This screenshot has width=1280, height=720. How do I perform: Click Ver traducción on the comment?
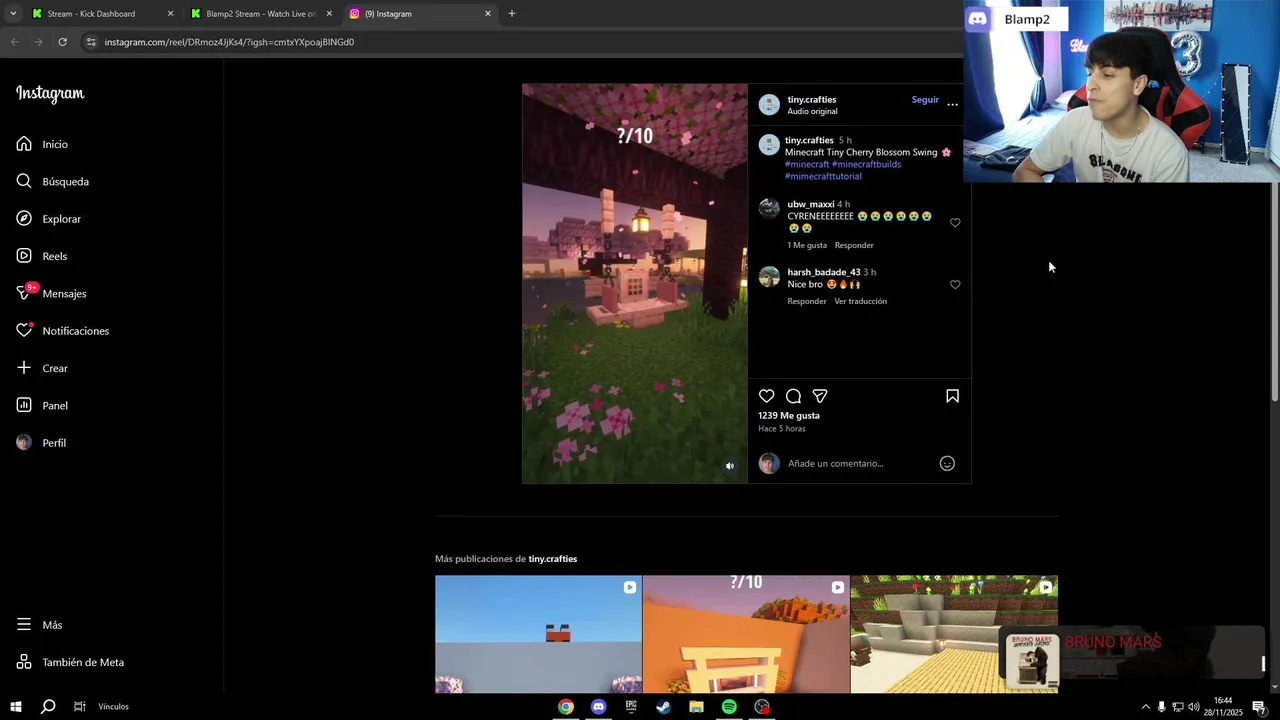(861, 301)
